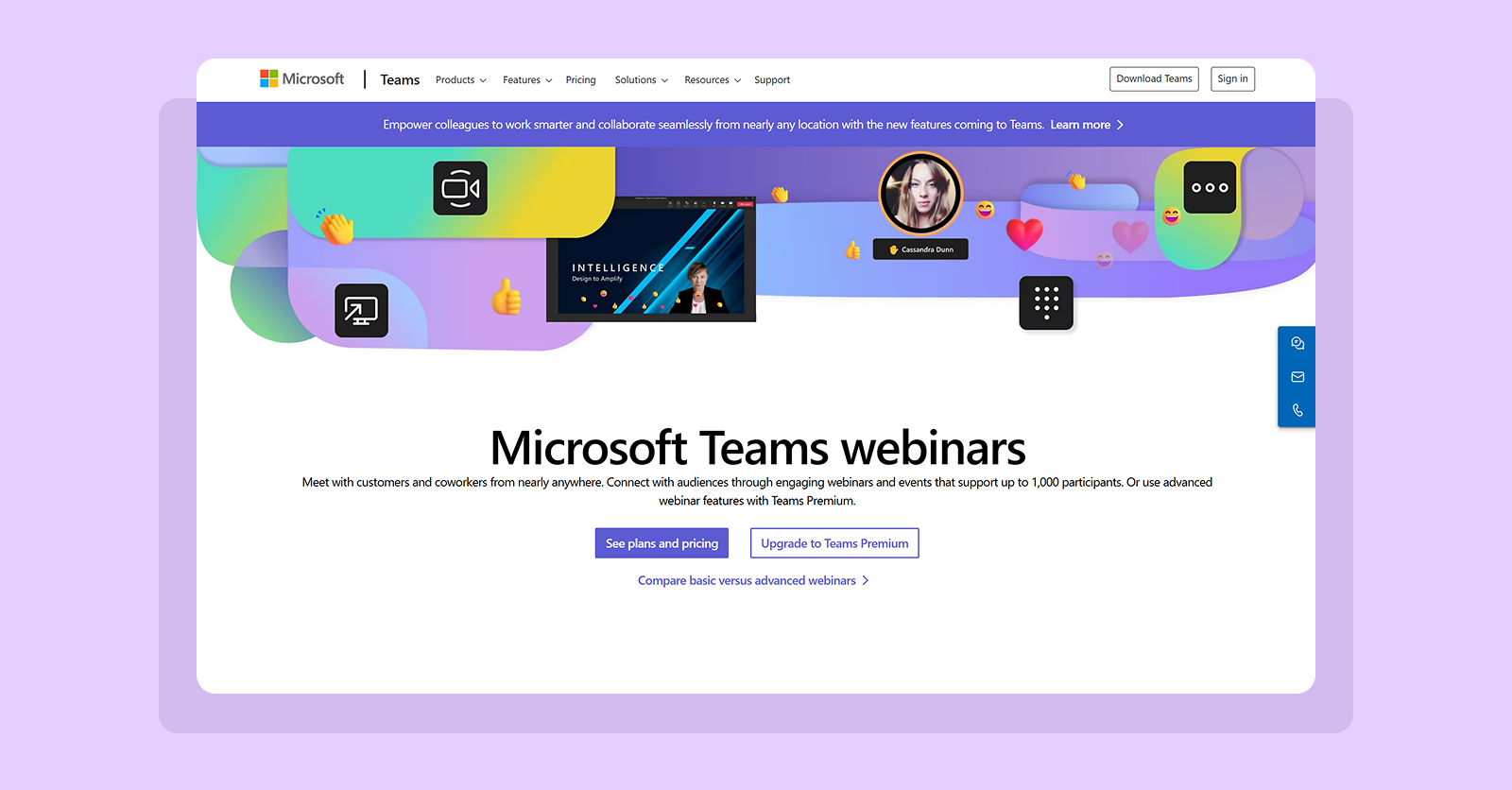Click the video camera icon tile
1512x790 pixels.
tap(460, 188)
